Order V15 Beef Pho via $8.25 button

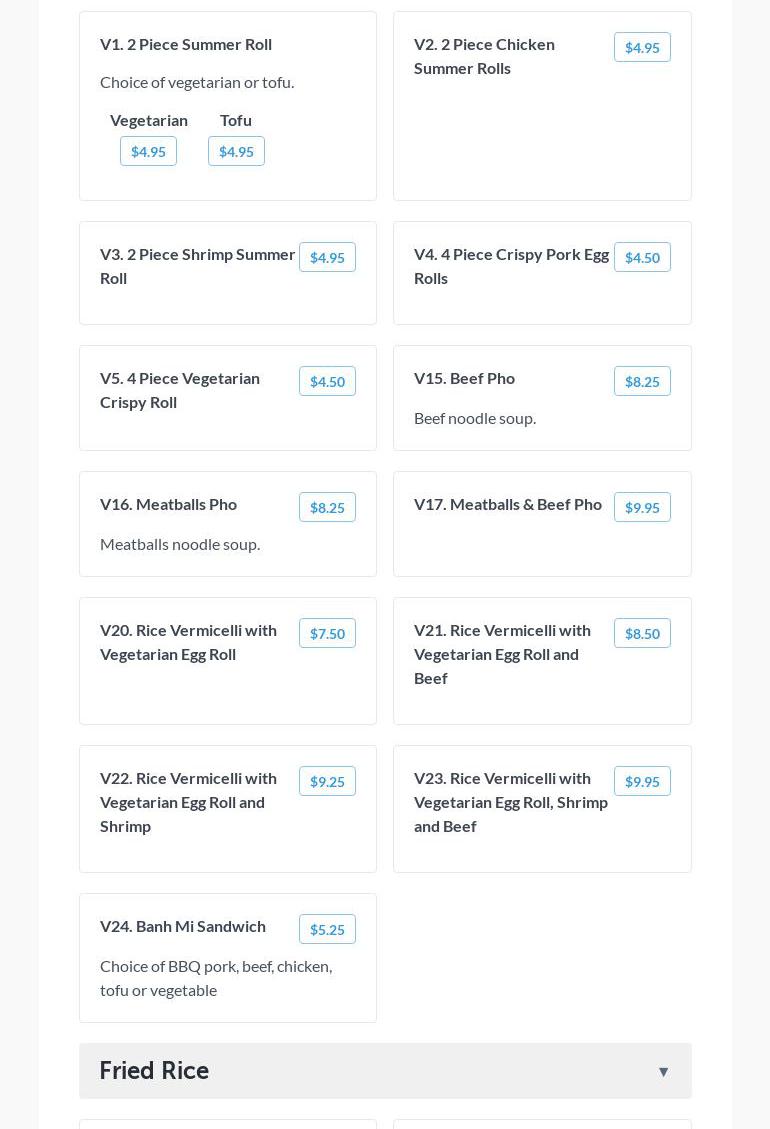coord(642,381)
